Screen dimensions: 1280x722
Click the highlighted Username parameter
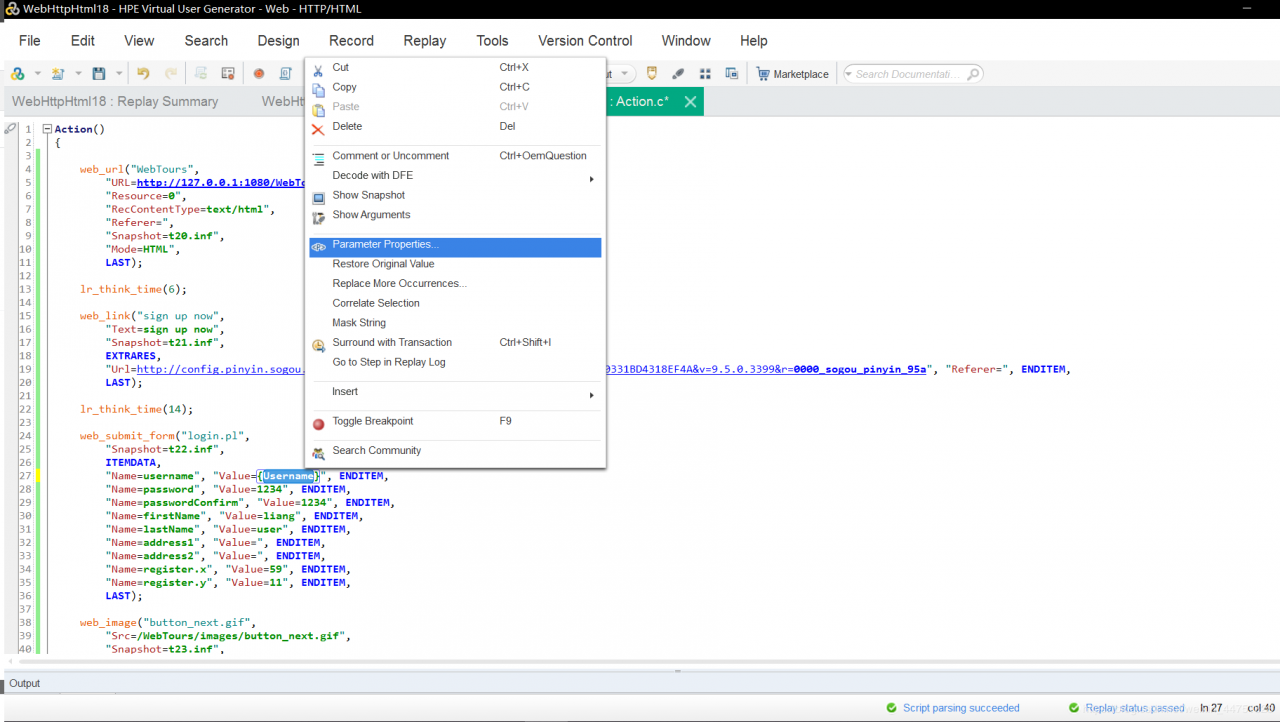click(289, 476)
